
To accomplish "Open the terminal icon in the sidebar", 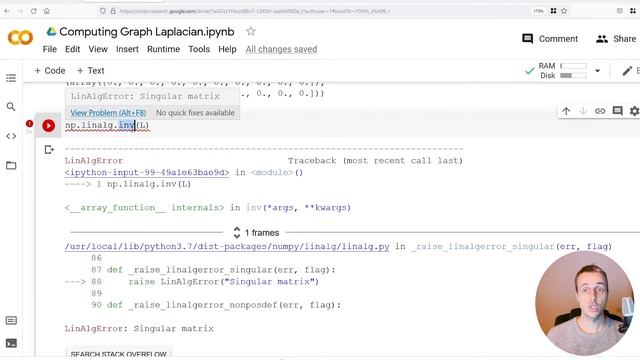I will (x=11, y=343).
